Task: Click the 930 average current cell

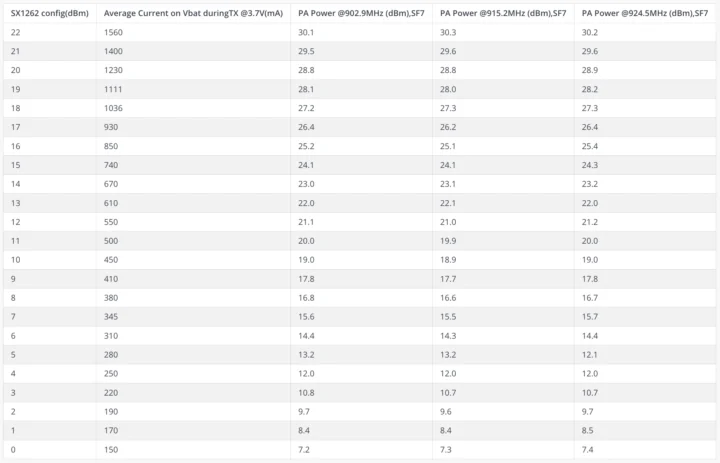Action: [x=111, y=127]
